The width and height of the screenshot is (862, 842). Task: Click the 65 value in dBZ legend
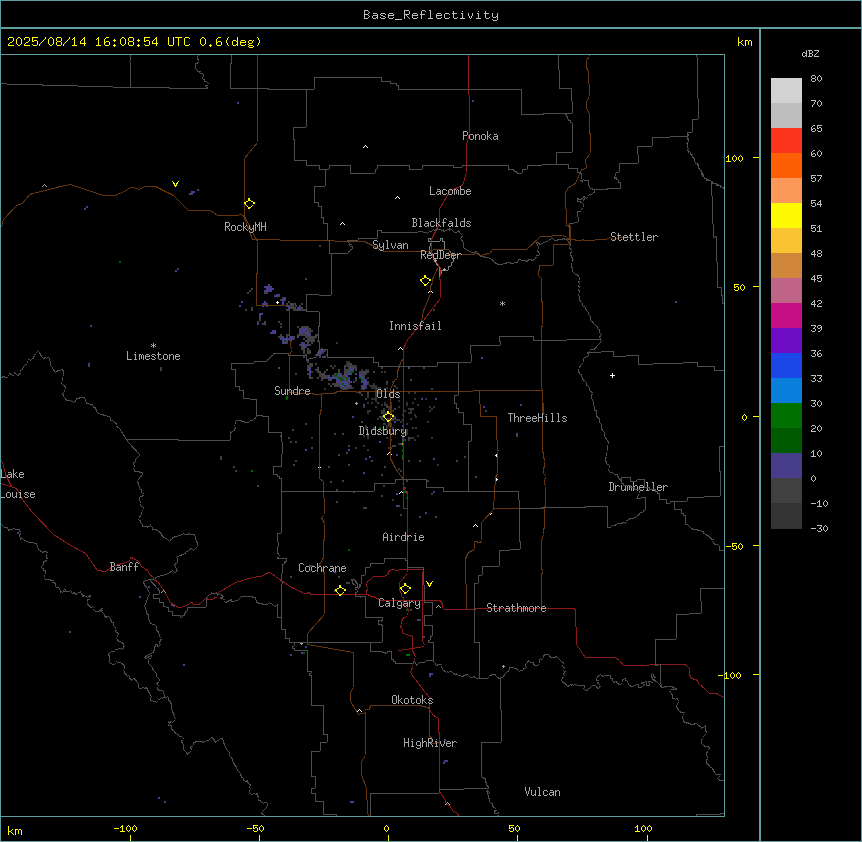(816, 129)
